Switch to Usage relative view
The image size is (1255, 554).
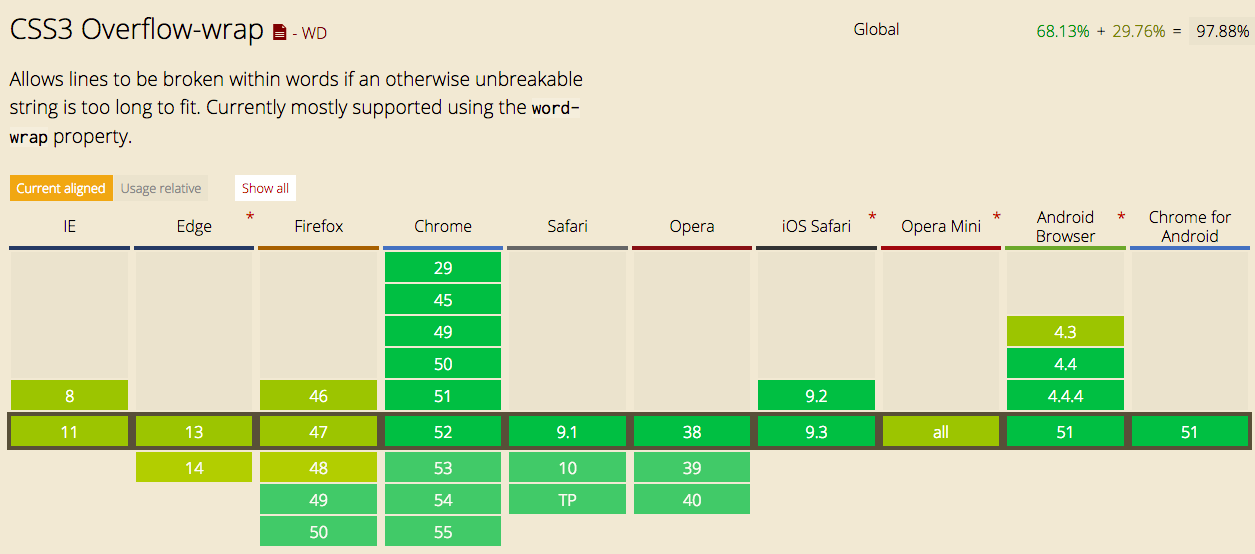161,188
